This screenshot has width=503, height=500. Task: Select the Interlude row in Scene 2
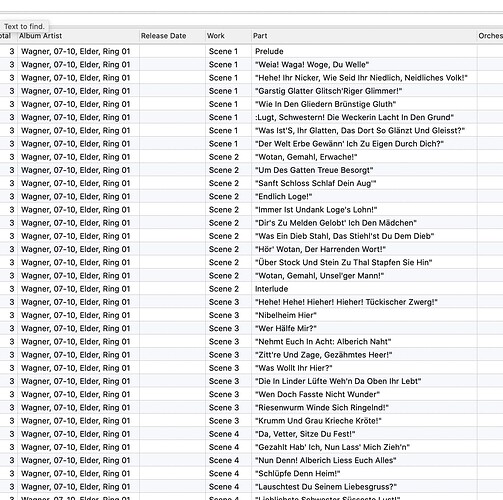coord(251,289)
